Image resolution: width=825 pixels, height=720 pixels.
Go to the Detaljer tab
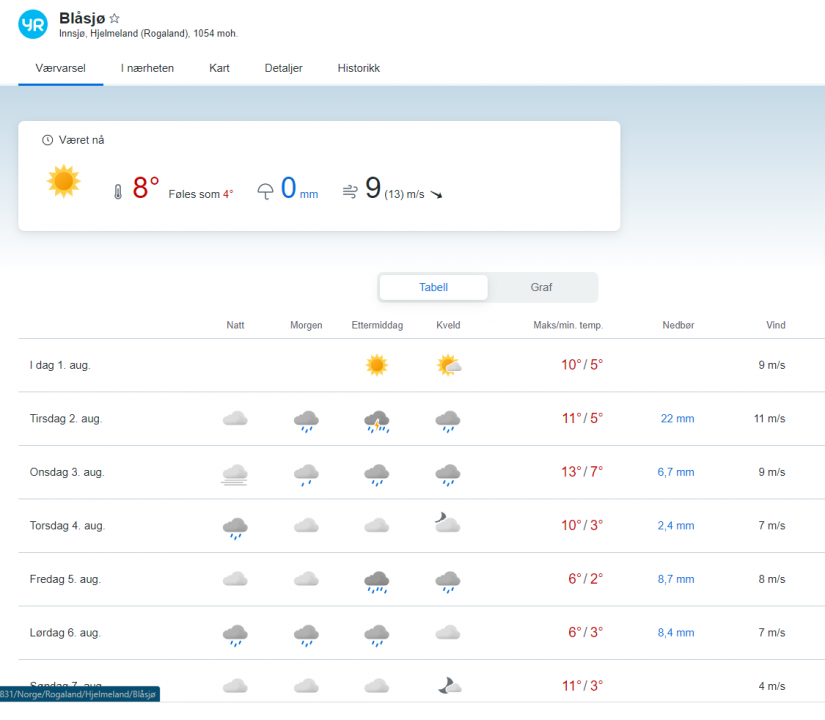pyautogui.click(x=283, y=68)
